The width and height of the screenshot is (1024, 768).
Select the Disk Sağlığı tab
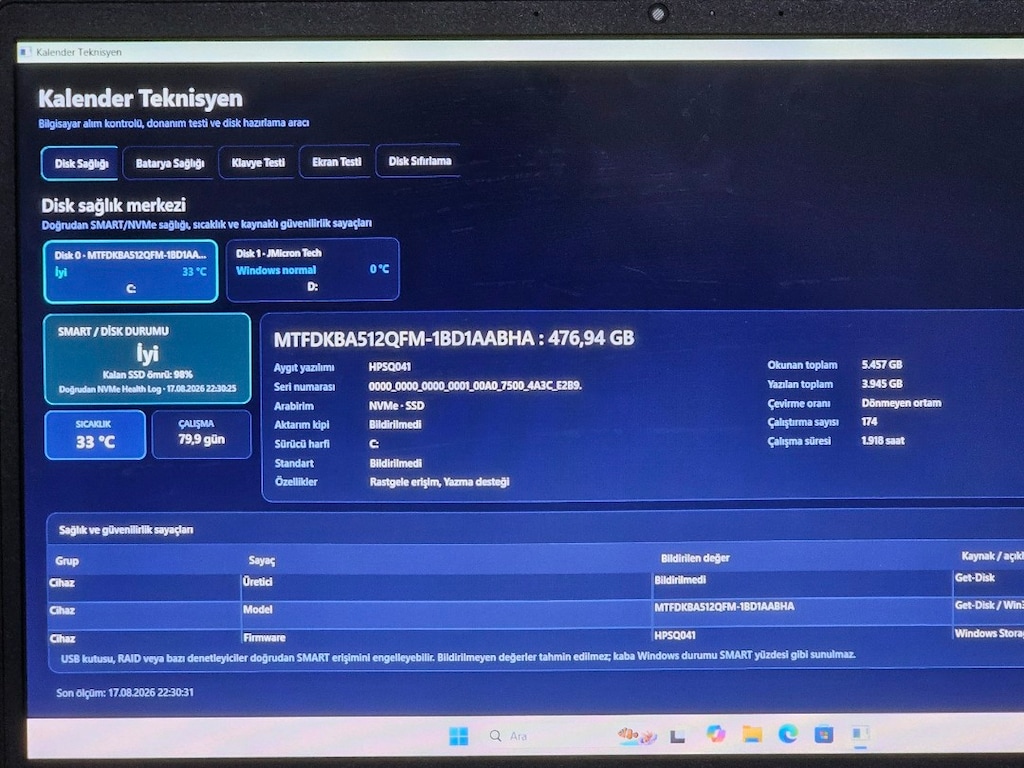(x=80, y=163)
